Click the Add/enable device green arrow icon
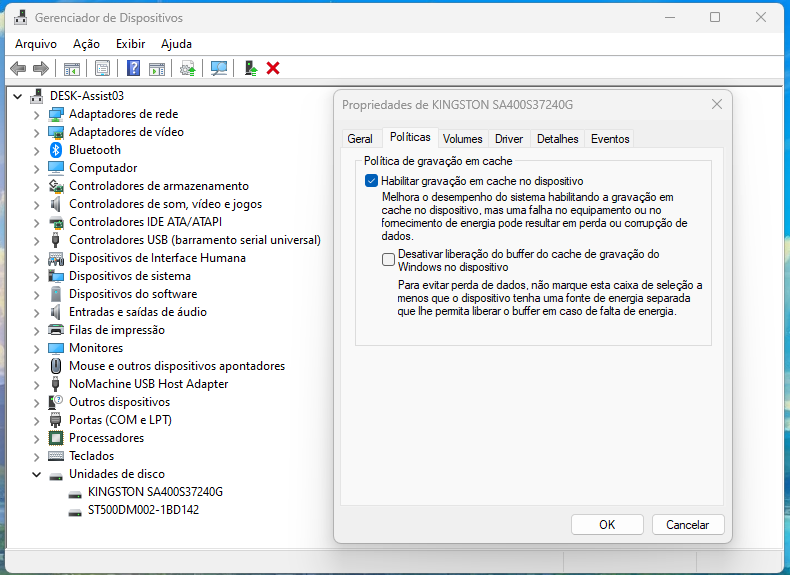This screenshot has width=790, height=575. point(250,69)
